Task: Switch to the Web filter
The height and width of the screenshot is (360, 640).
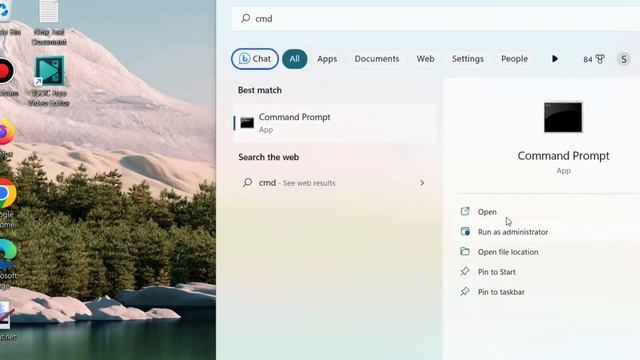Action: [x=425, y=59]
